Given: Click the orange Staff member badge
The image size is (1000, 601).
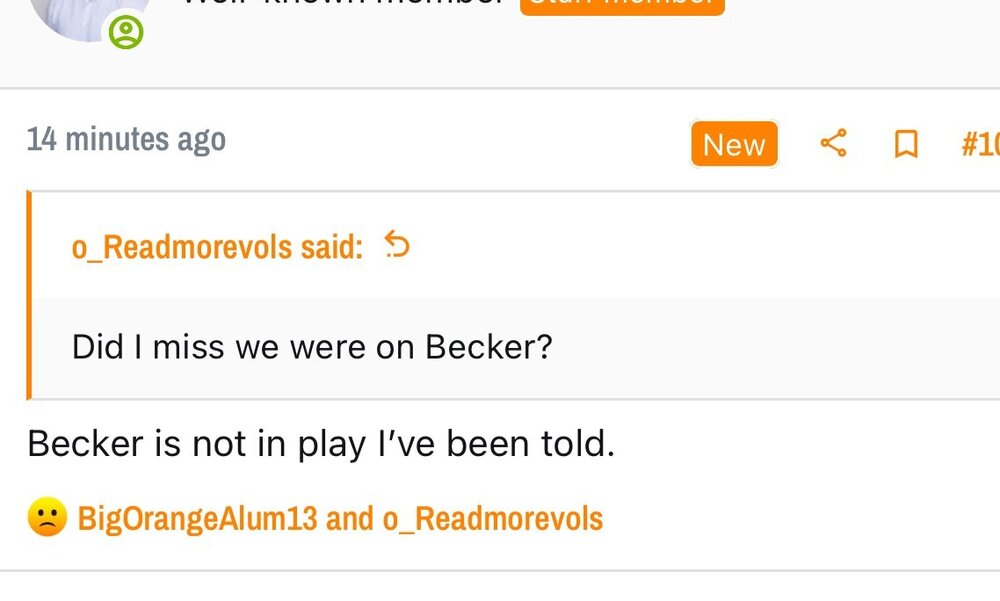Looking at the screenshot, I should [x=622, y=4].
